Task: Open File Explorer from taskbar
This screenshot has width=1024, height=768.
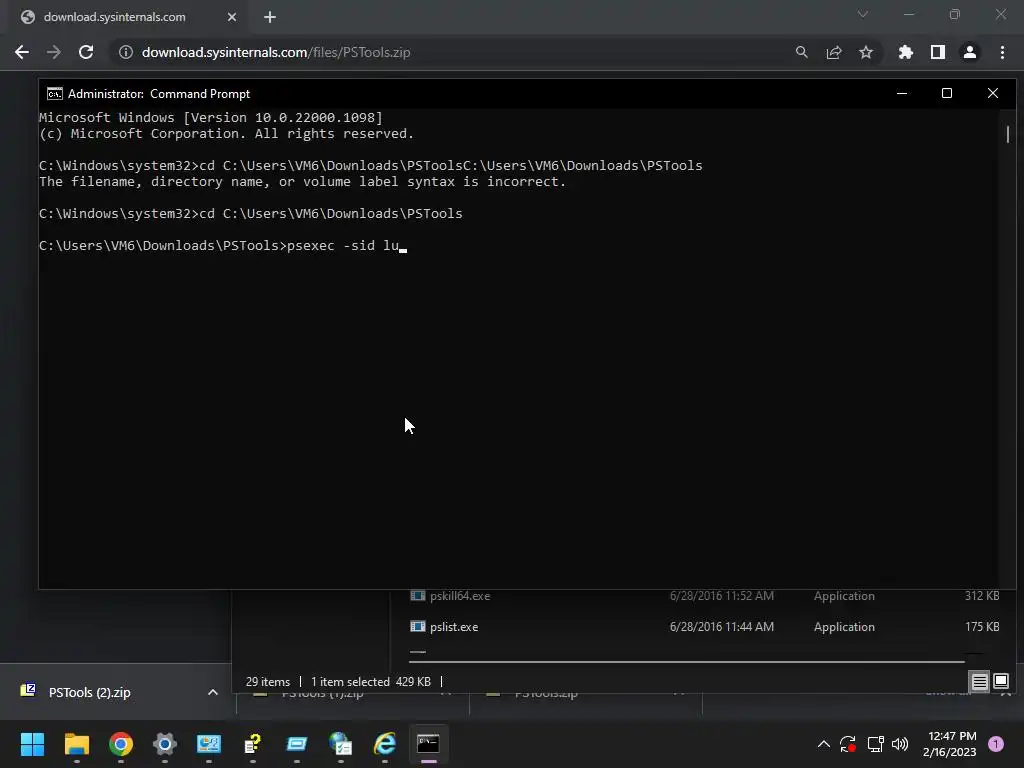Action: point(76,744)
